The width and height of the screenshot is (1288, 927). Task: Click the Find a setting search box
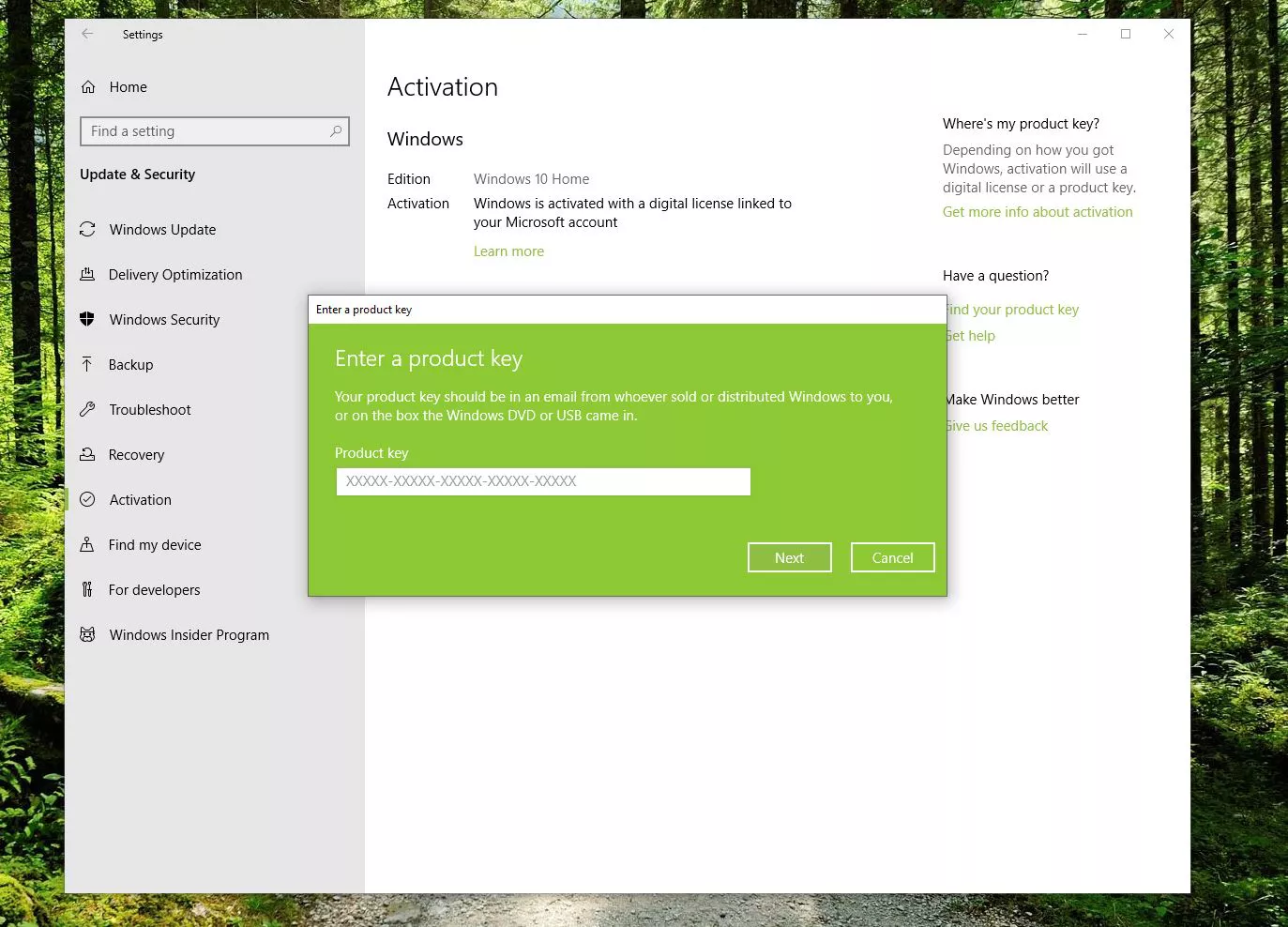tap(215, 131)
